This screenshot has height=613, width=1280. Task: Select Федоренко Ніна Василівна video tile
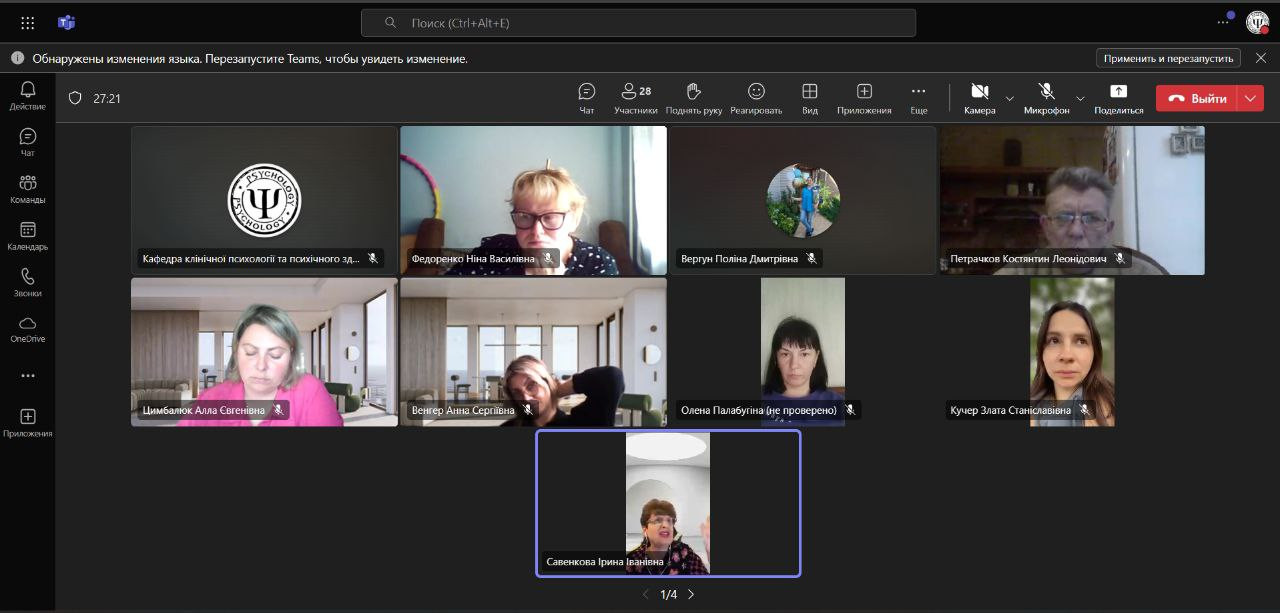[x=533, y=200]
